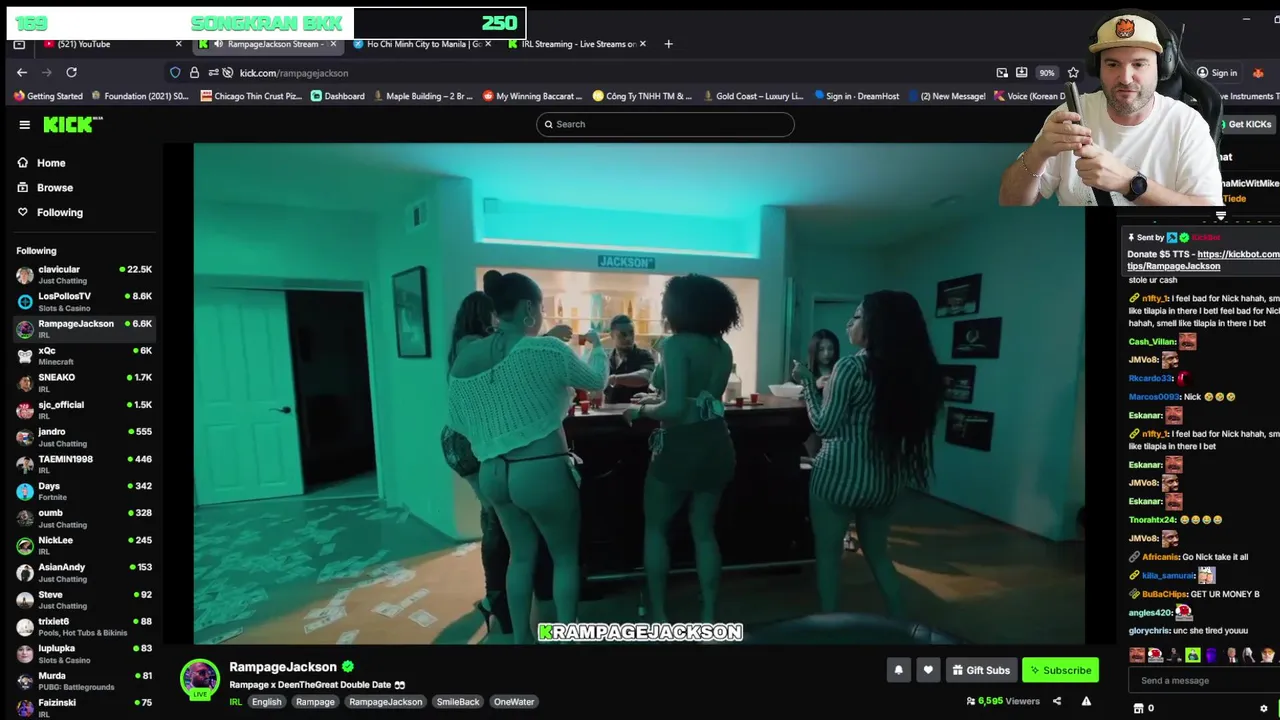1280x720 pixels.
Task: Open the Firefox list-all-tabs icon at top left
Action: coord(19,44)
